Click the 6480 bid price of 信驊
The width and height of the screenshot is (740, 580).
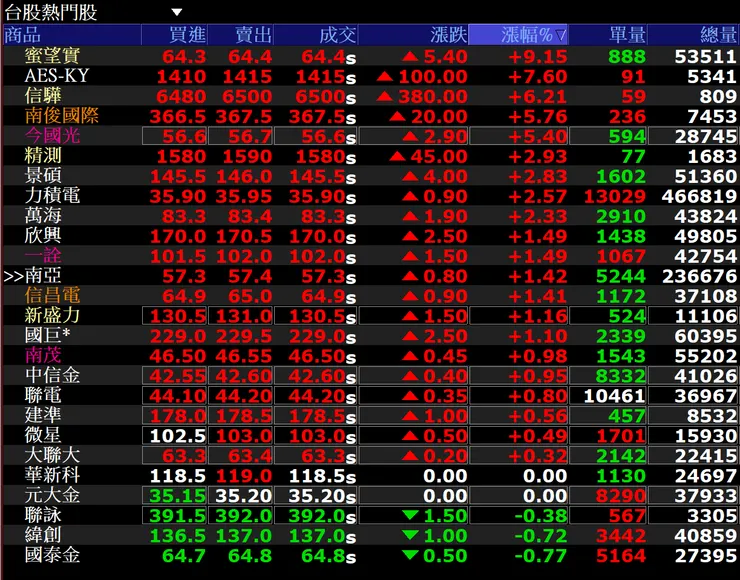181,97
